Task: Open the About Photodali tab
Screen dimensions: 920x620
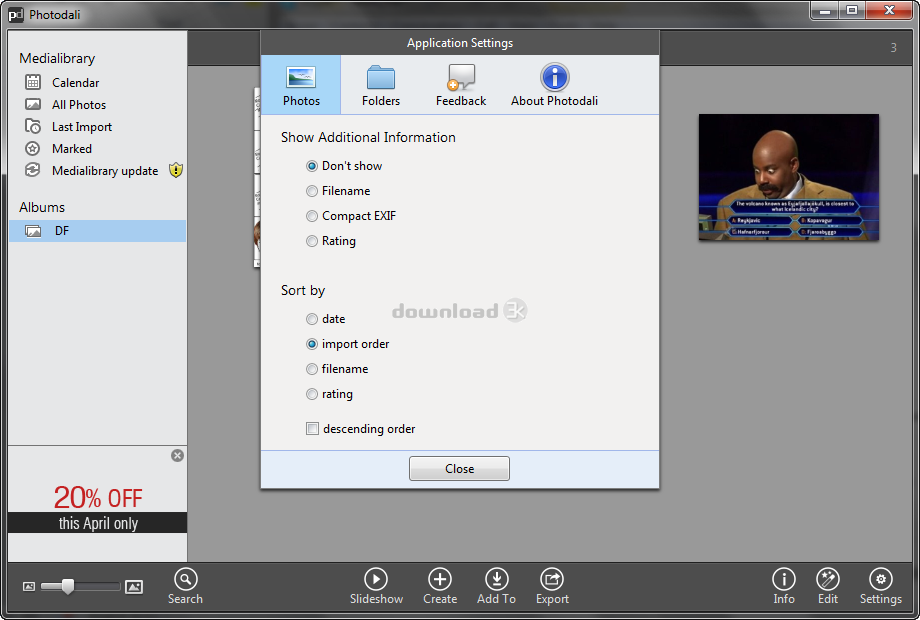Action: click(x=554, y=85)
